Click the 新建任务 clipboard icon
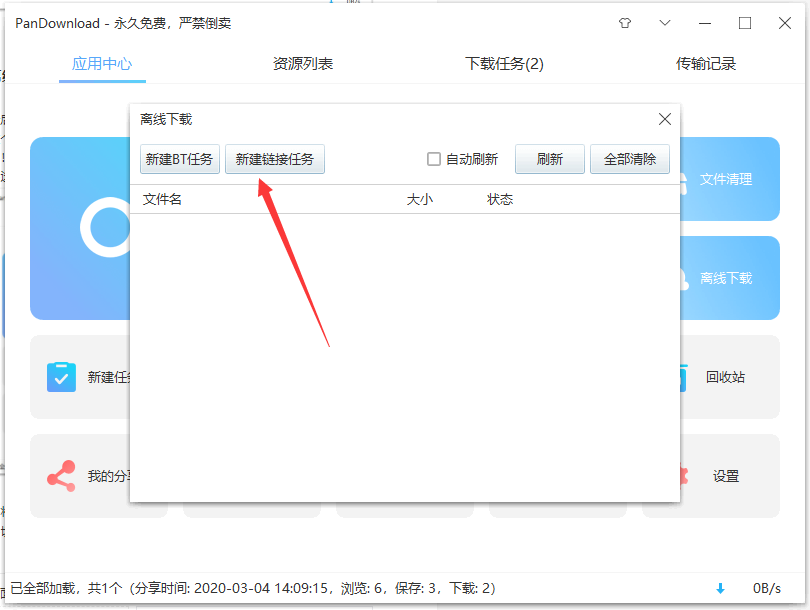 61,377
